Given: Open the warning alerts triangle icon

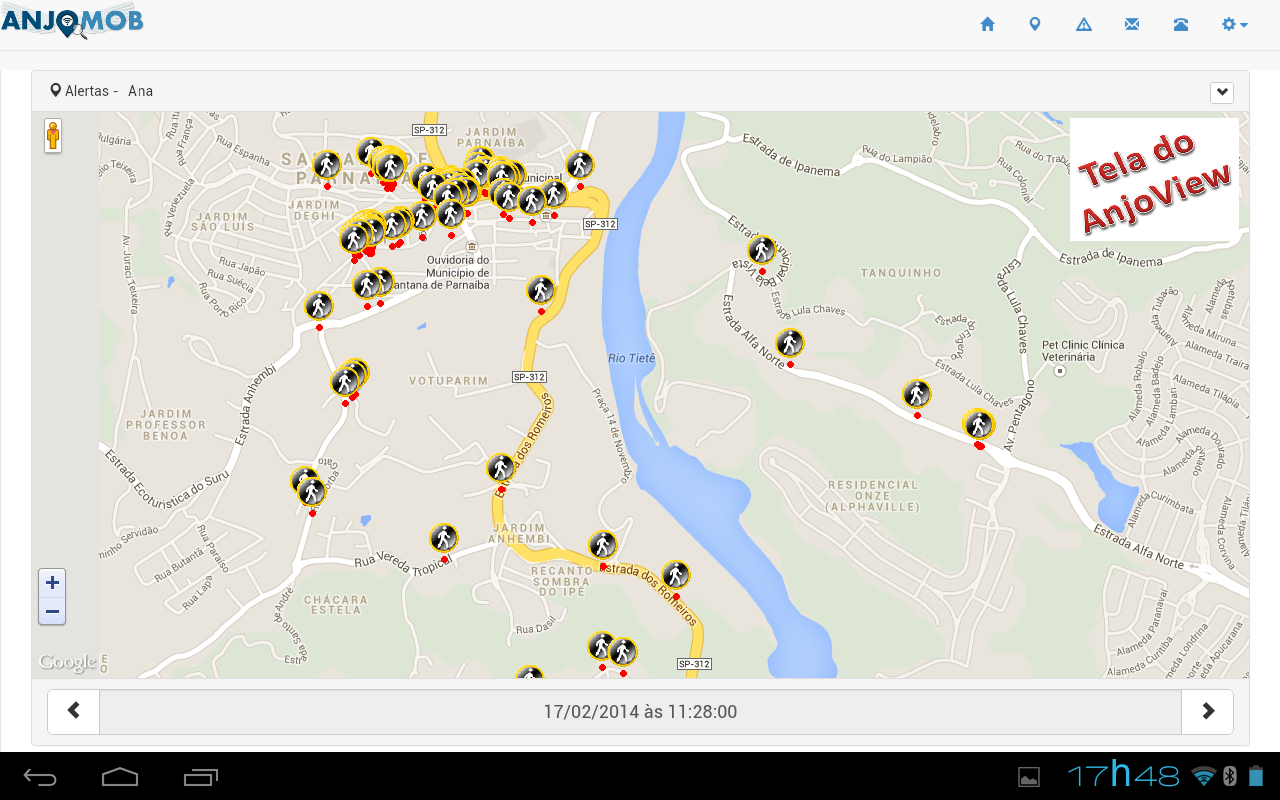Looking at the screenshot, I should pos(1084,24).
